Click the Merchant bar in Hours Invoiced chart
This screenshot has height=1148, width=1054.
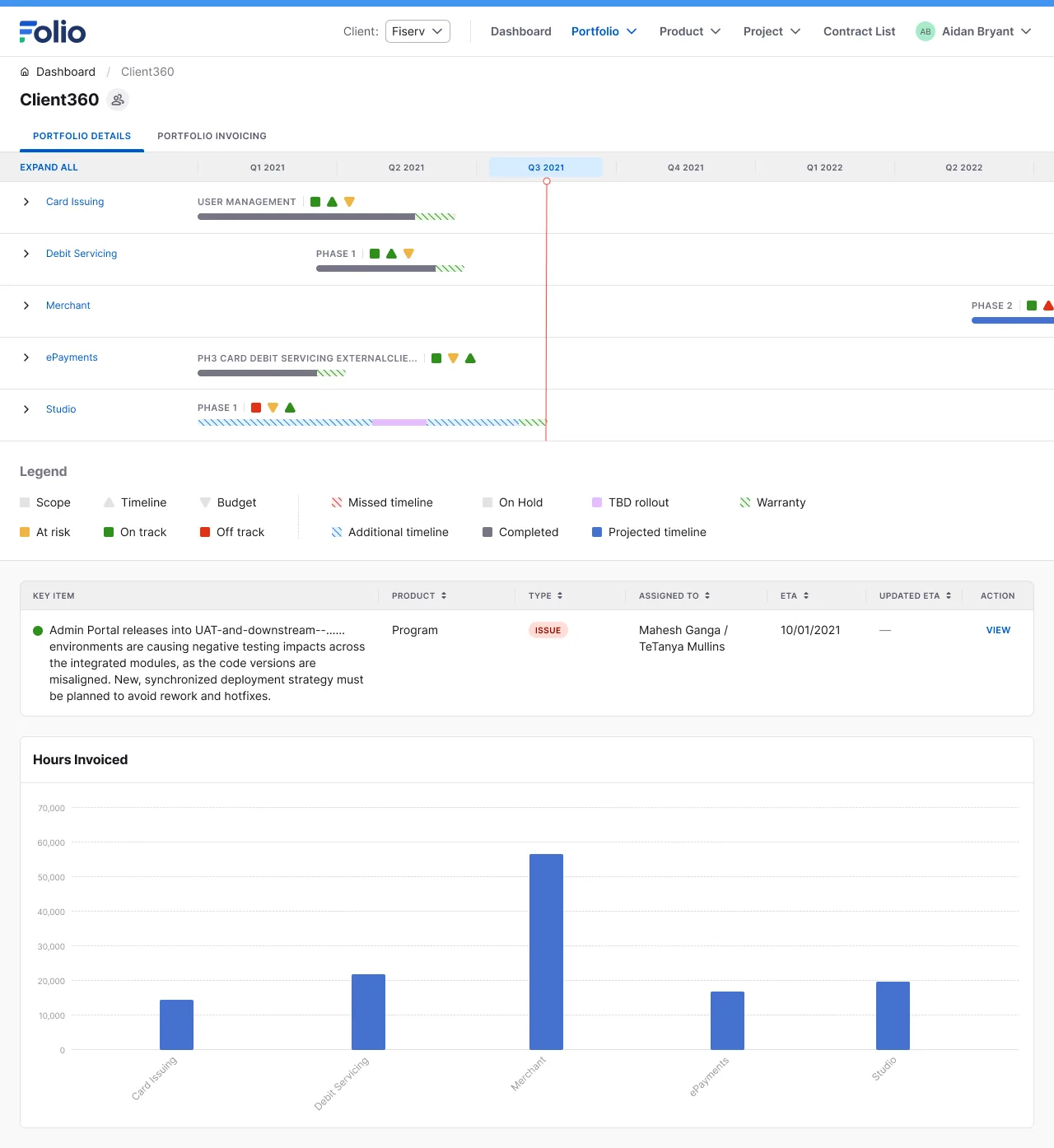(546, 952)
